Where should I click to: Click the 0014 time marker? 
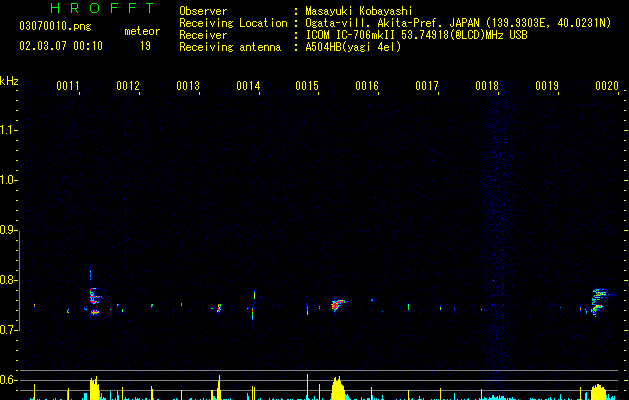pyautogui.click(x=248, y=86)
